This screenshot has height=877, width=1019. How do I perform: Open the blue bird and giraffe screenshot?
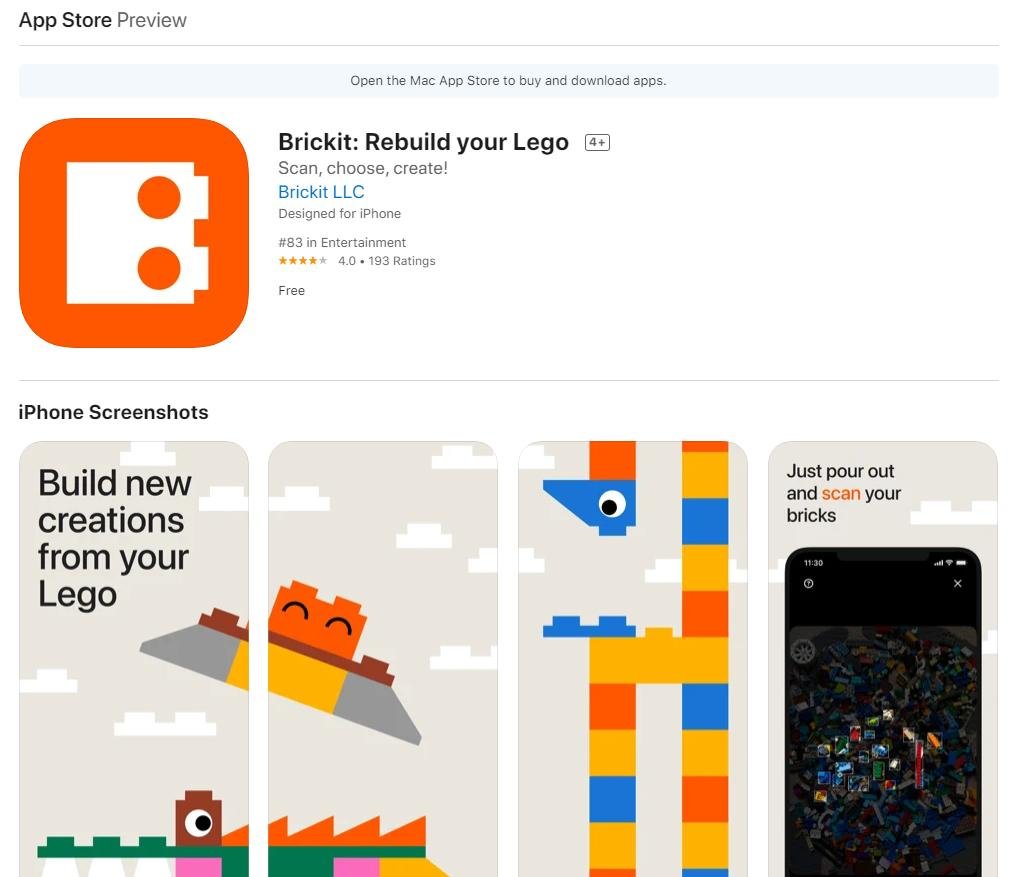(x=633, y=659)
